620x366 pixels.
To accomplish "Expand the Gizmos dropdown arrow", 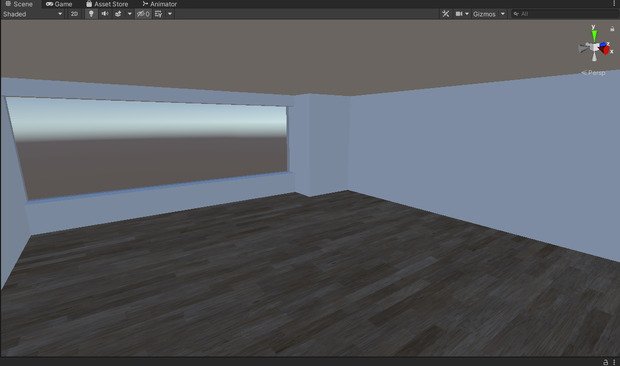I will point(503,14).
